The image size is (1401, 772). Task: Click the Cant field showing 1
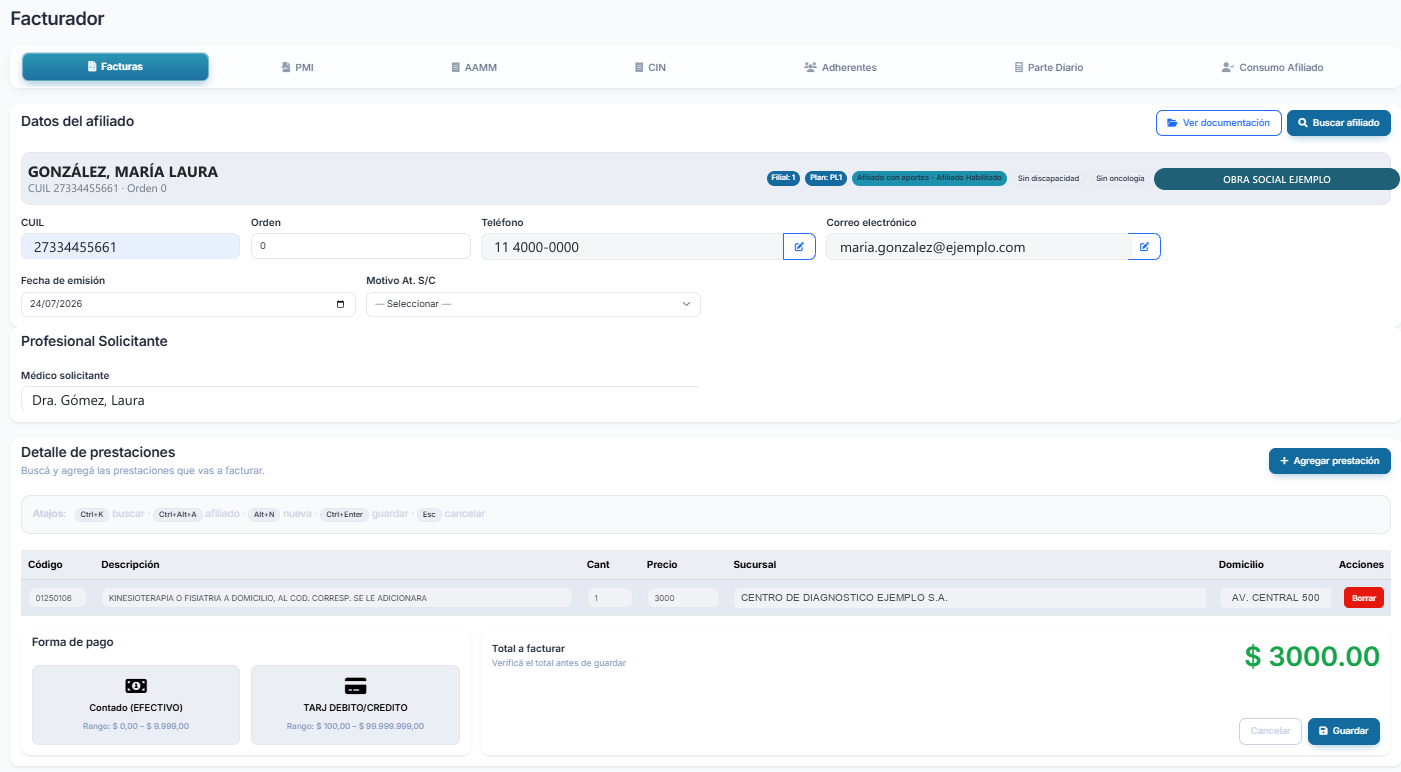click(609, 598)
